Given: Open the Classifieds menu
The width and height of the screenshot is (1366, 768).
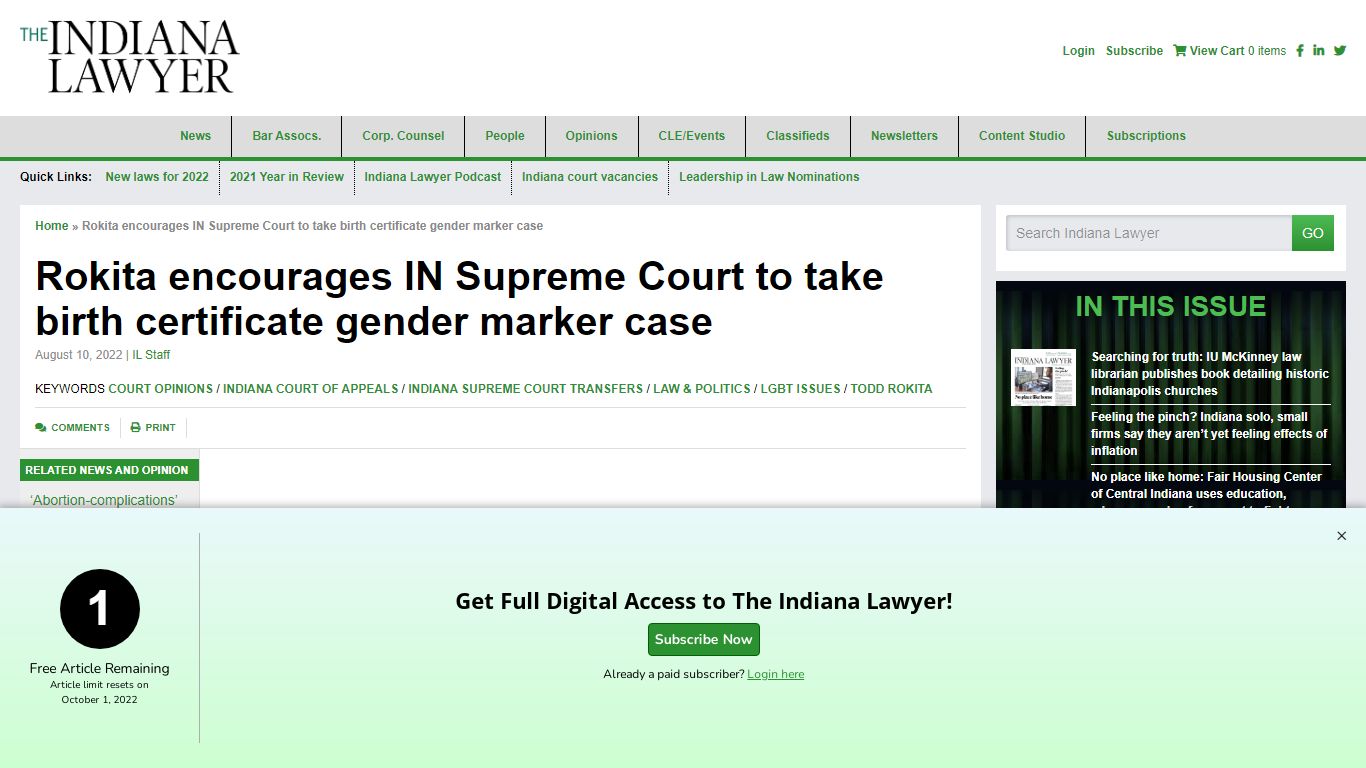Looking at the screenshot, I should pos(798,136).
